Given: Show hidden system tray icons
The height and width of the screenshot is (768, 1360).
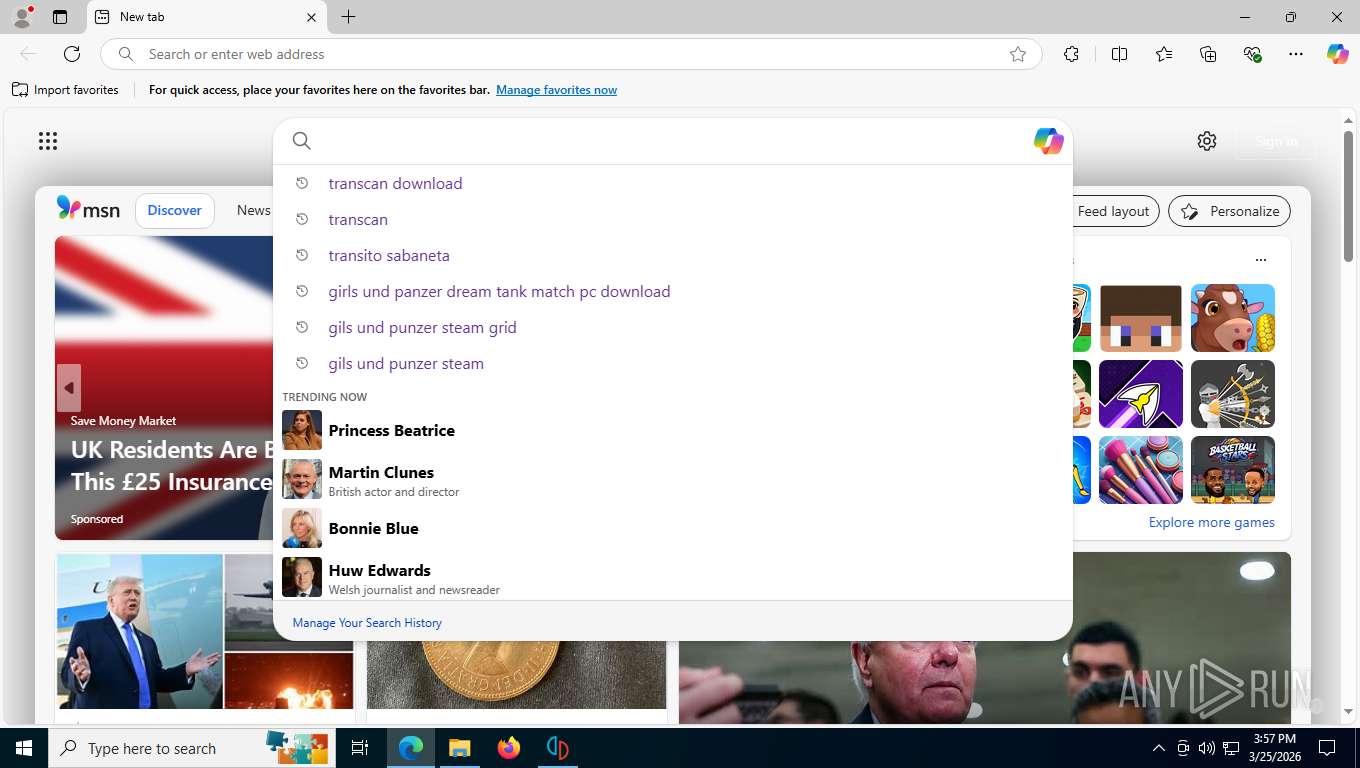Looking at the screenshot, I should click(1159, 748).
